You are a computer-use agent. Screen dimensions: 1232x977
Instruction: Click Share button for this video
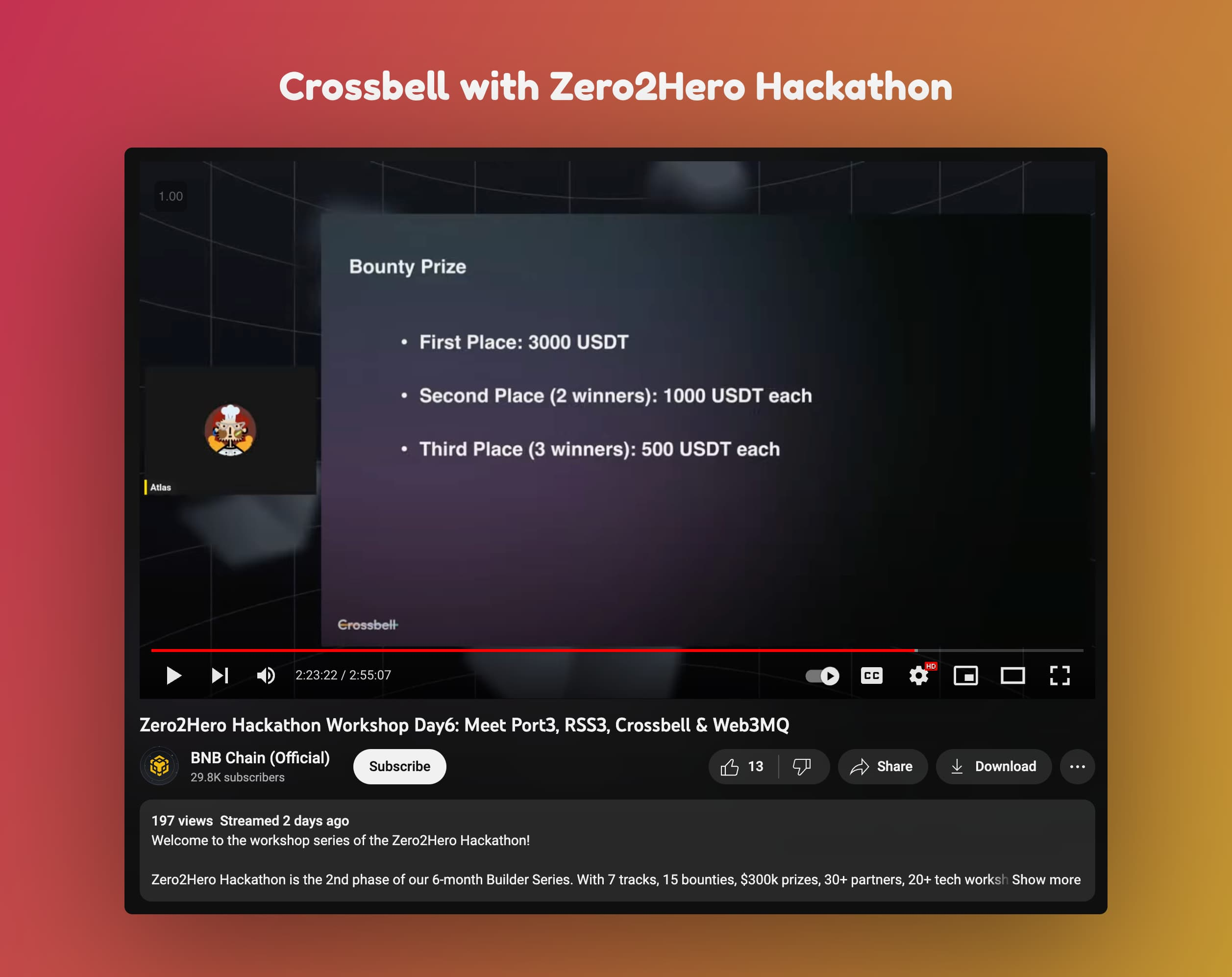(882, 766)
